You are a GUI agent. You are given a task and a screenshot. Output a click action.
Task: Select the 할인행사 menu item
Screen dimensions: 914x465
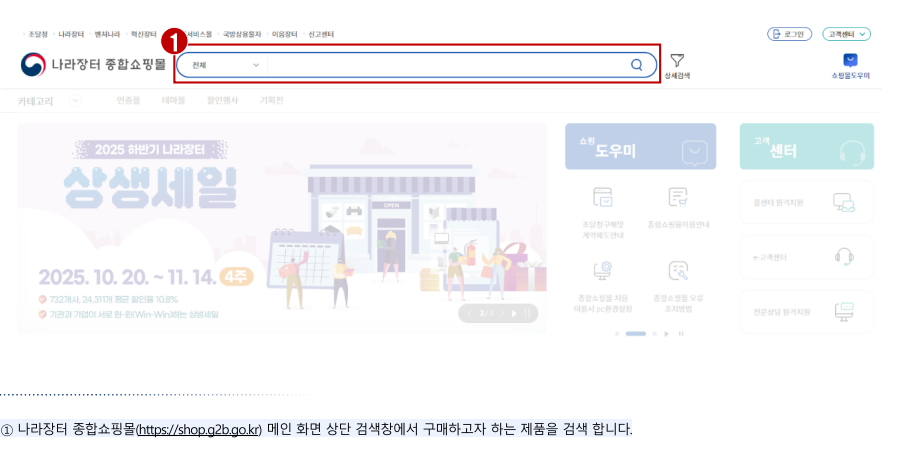(x=223, y=101)
